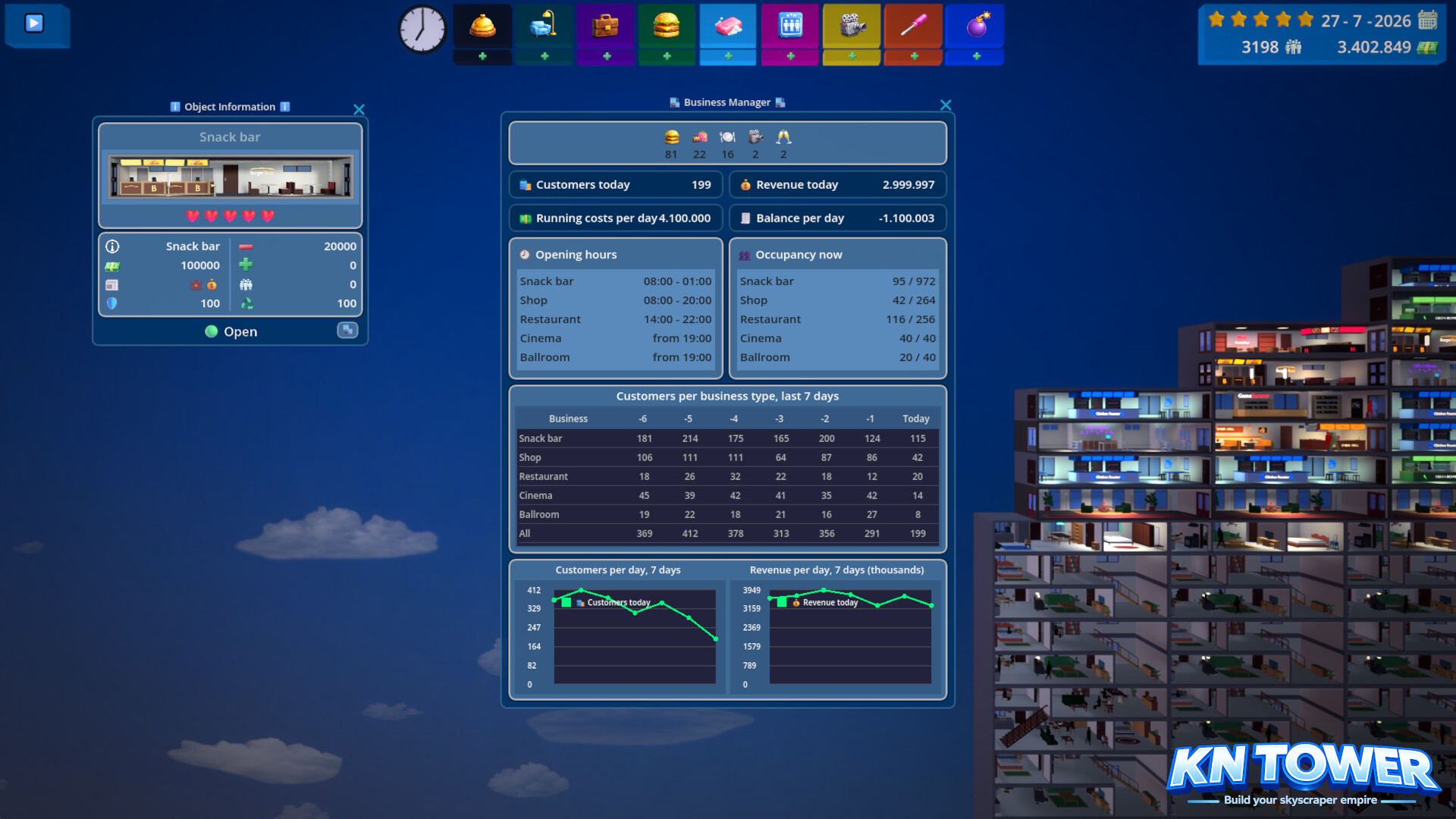Click the calendar icon beside the date
The height and width of the screenshot is (819, 1456).
[1428, 20]
